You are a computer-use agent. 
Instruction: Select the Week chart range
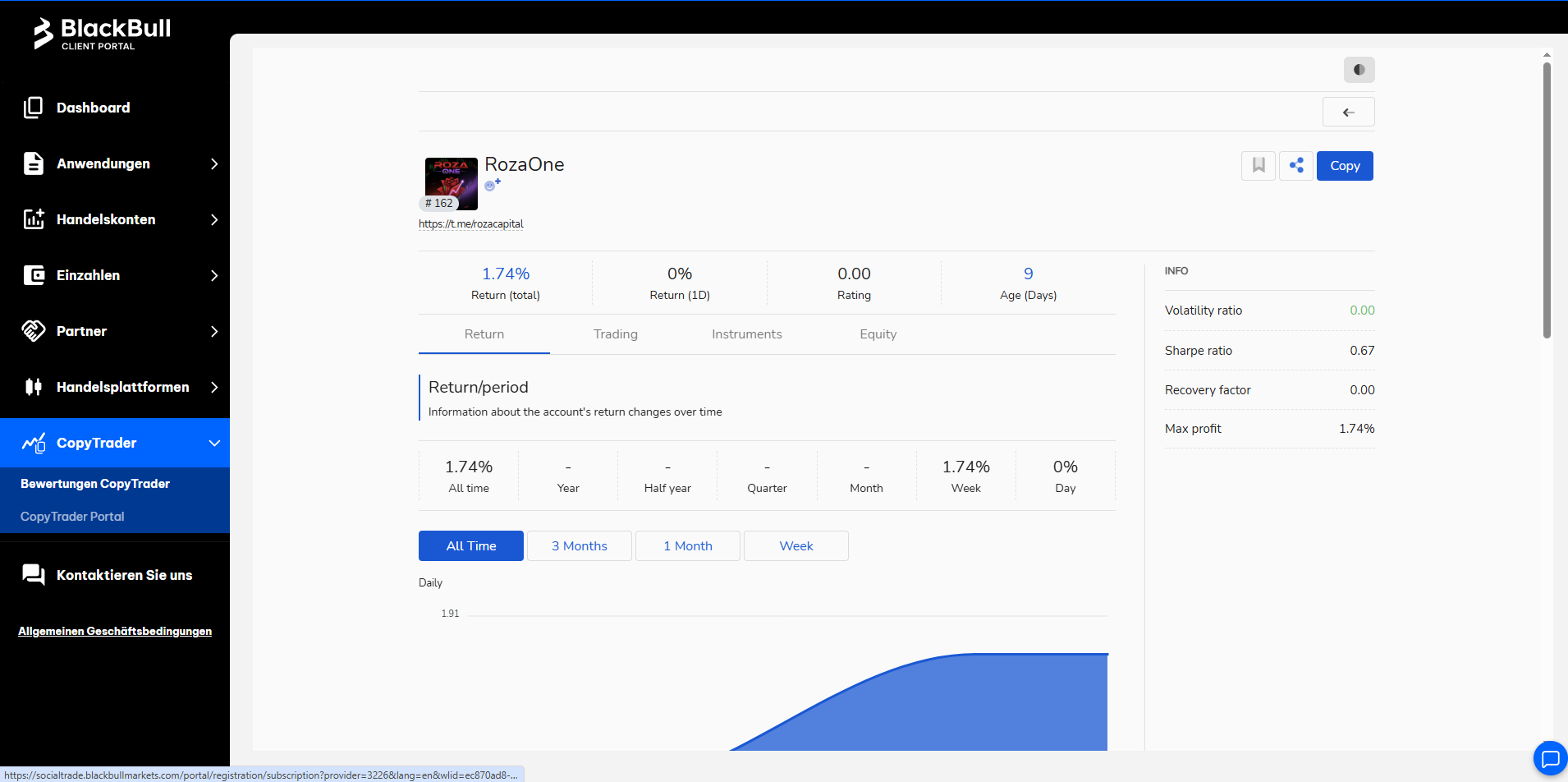click(x=796, y=546)
